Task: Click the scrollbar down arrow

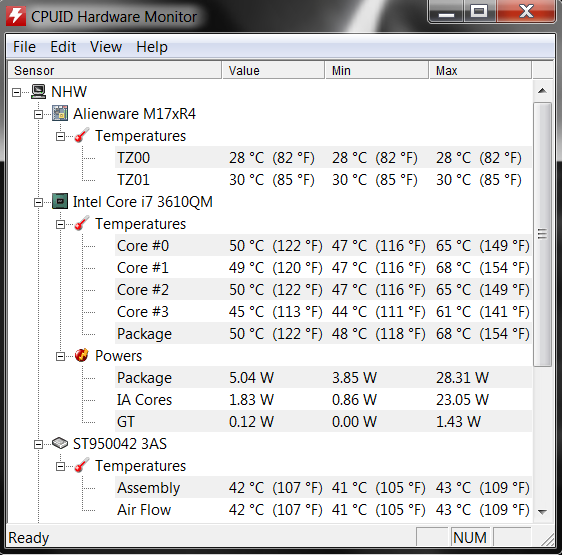Action: [x=542, y=512]
